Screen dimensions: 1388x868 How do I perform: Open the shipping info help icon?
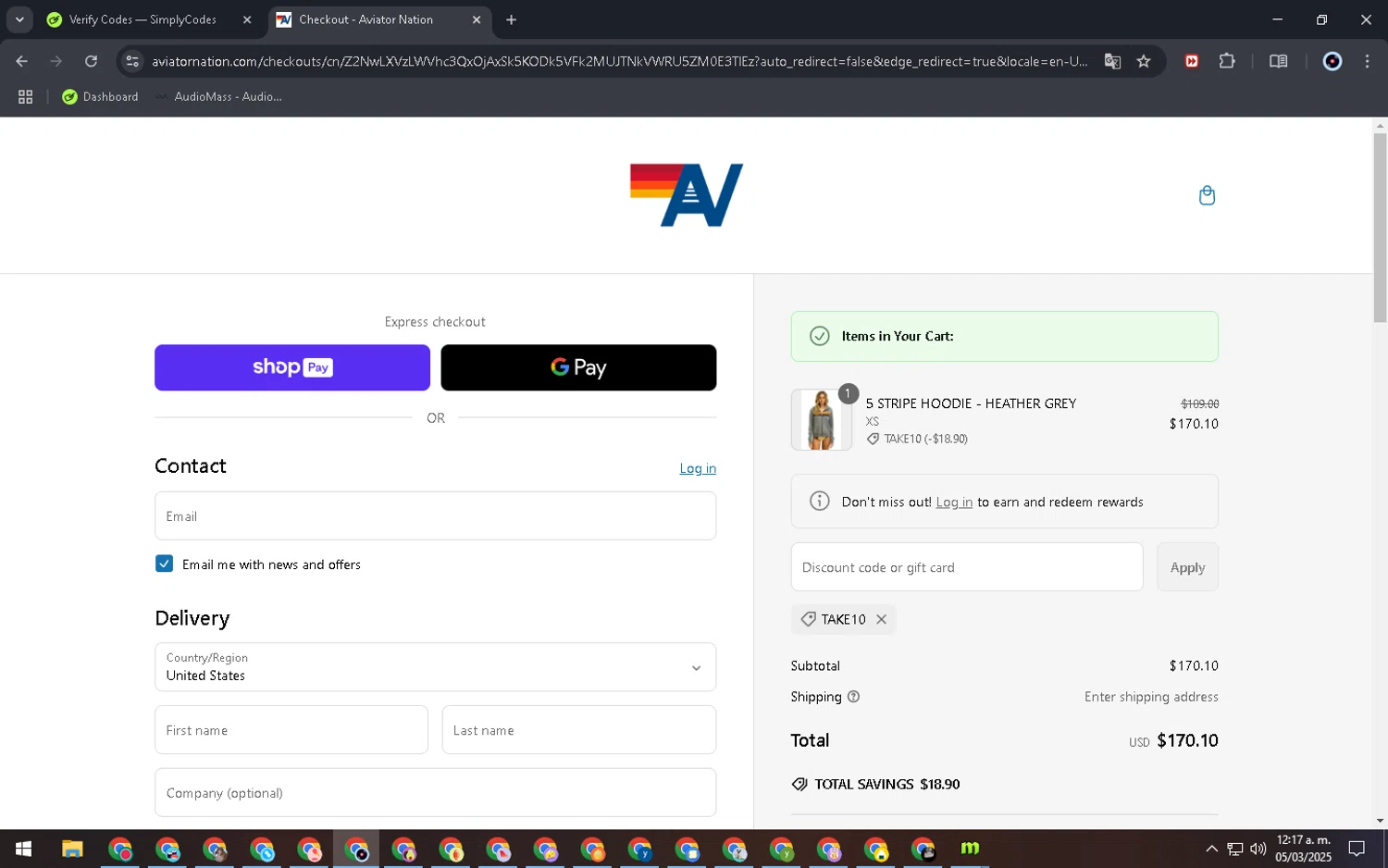pyautogui.click(x=853, y=697)
